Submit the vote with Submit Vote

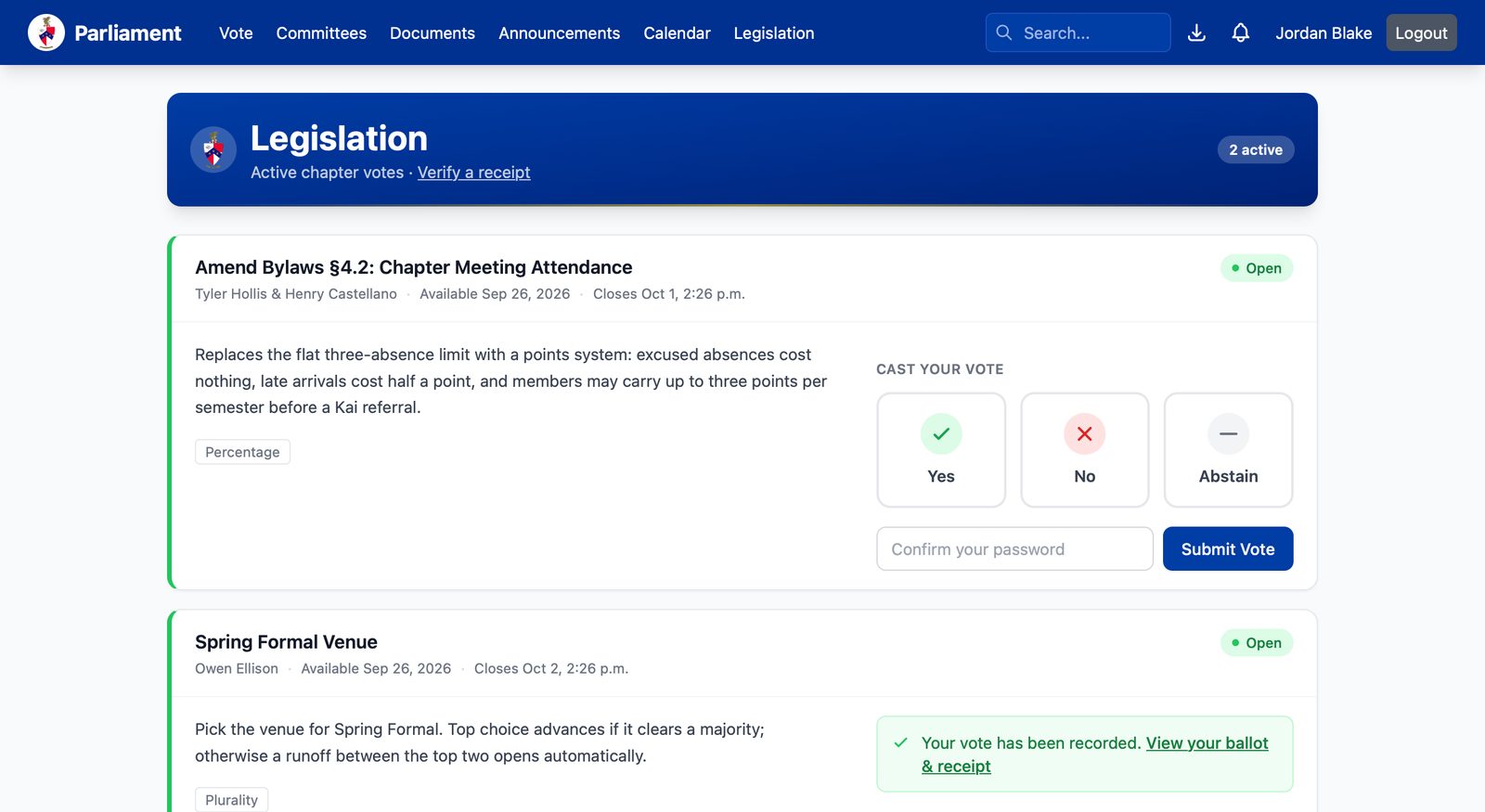(1228, 548)
